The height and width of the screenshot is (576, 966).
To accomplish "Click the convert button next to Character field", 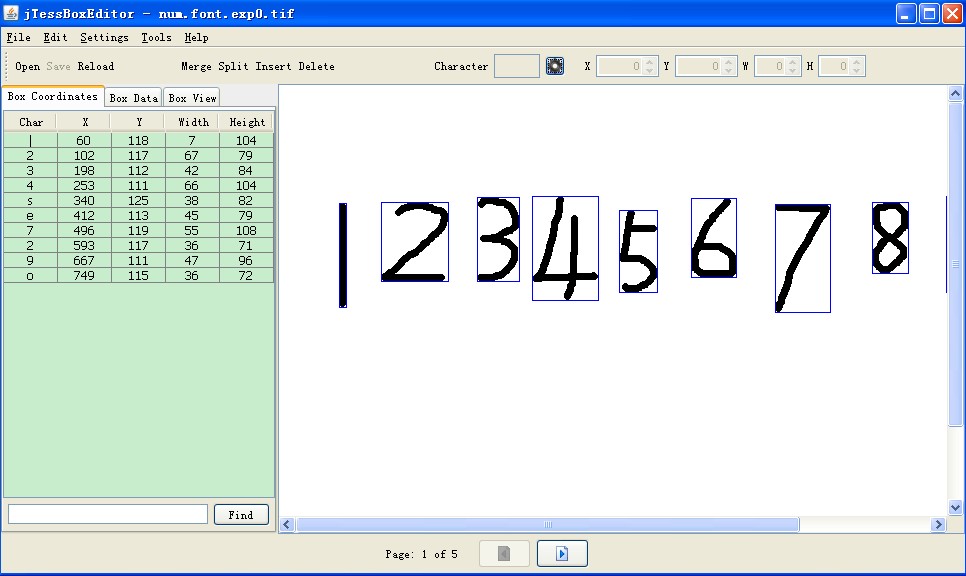I will [x=555, y=66].
